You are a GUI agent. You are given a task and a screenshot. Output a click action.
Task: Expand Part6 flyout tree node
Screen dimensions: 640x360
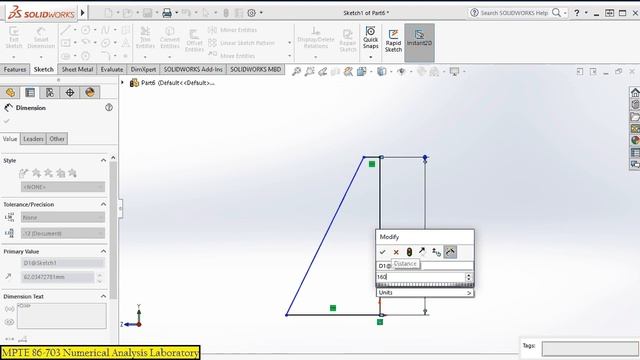(122, 83)
